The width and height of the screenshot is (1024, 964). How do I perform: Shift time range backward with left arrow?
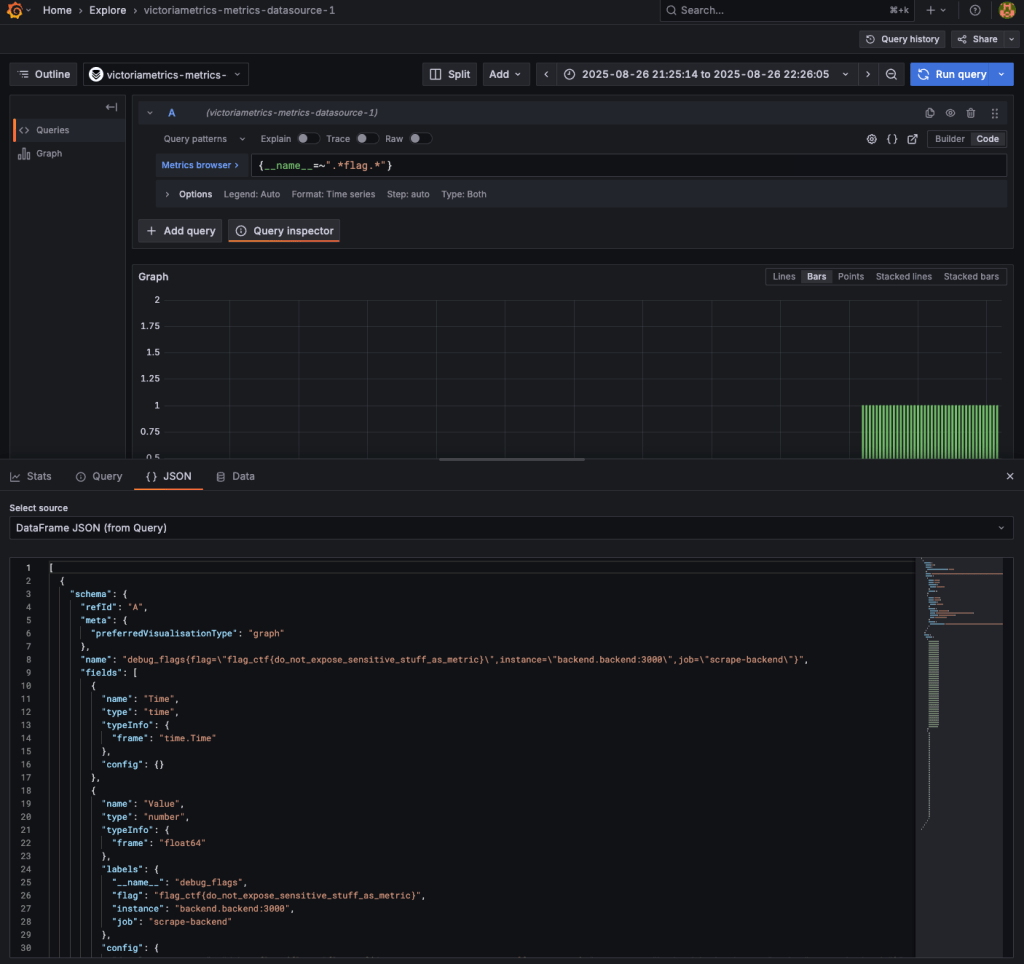(x=546, y=74)
